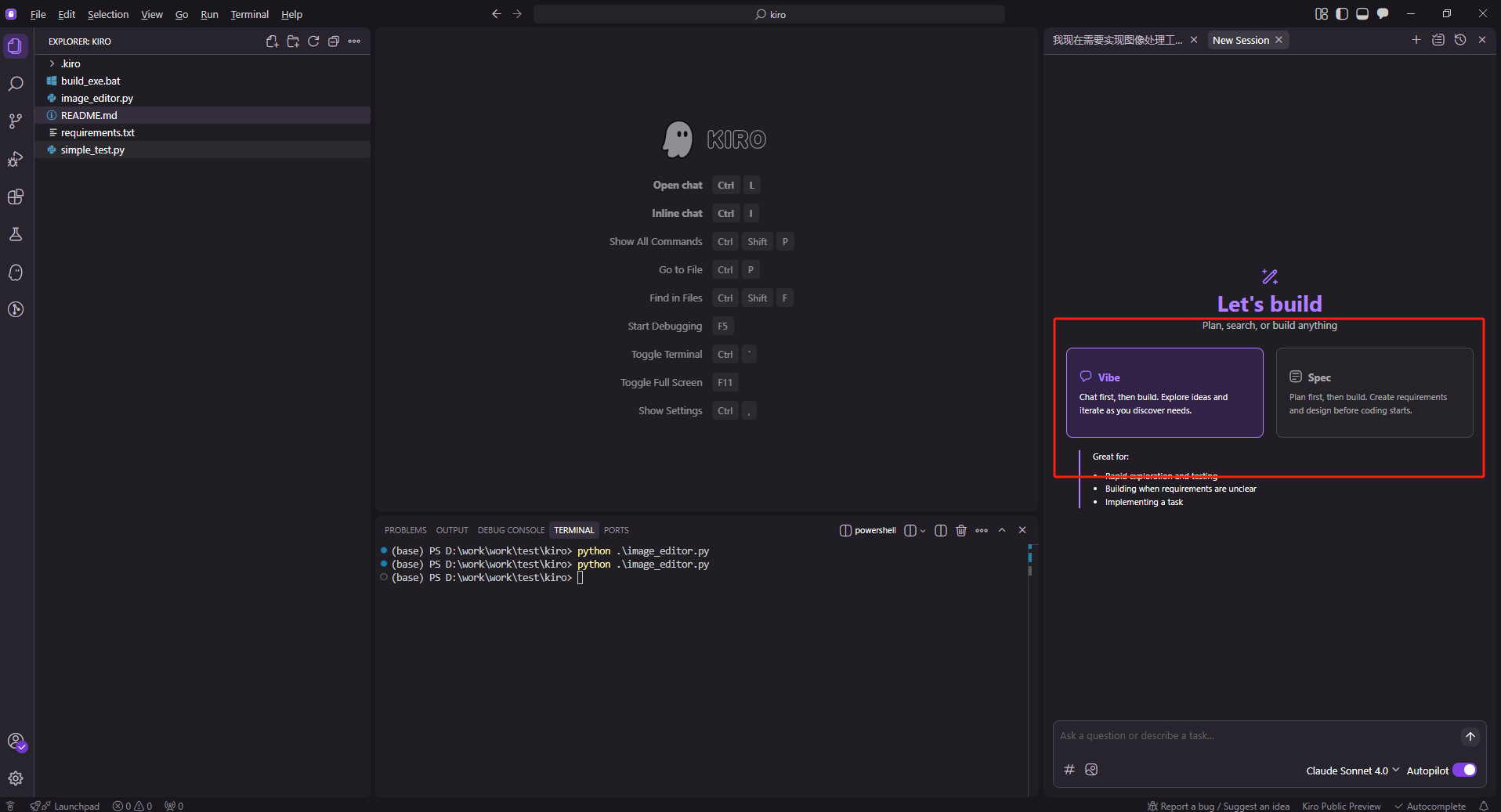Image resolution: width=1501 pixels, height=812 pixels.
Task: Refresh the Explorer file tree
Action: point(313,42)
